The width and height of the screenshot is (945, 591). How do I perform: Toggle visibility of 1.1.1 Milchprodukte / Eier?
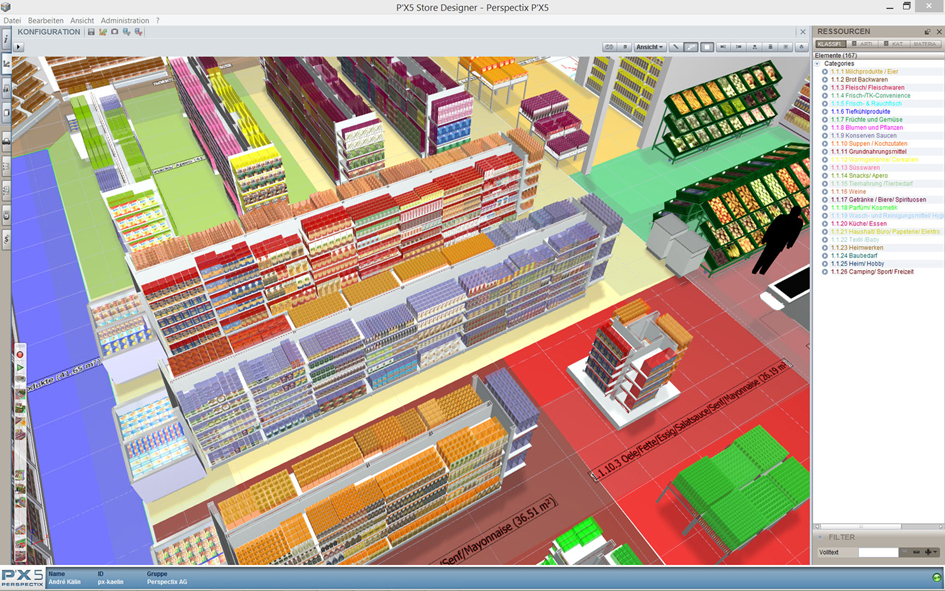pos(825,72)
